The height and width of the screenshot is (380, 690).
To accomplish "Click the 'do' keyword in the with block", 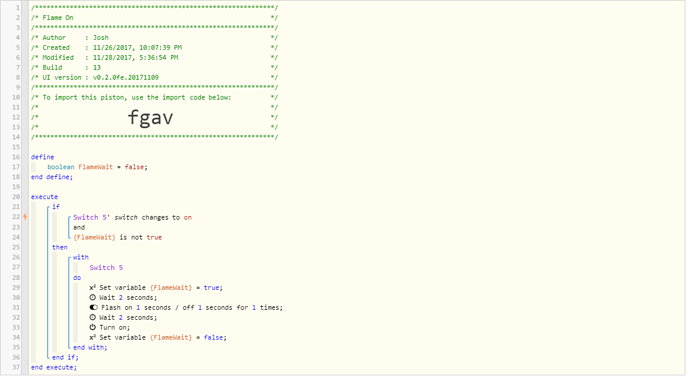I will pyautogui.click(x=77, y=278).
